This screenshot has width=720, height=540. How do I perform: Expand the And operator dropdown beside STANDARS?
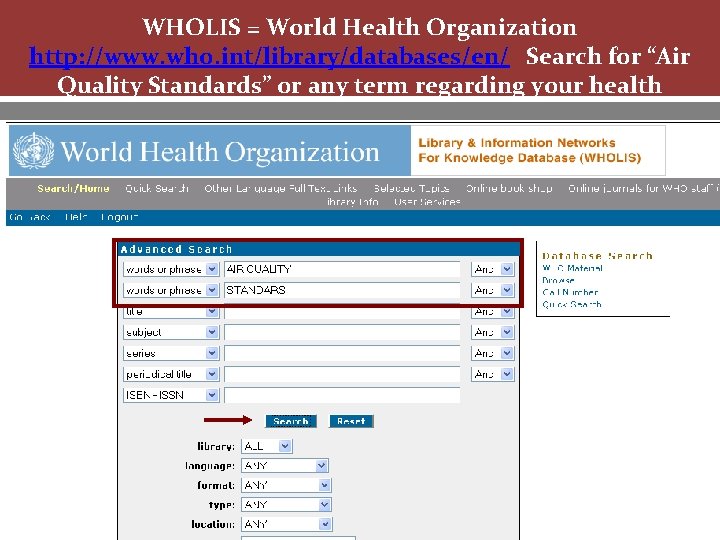pyautogui.click(x=492, y=290)
